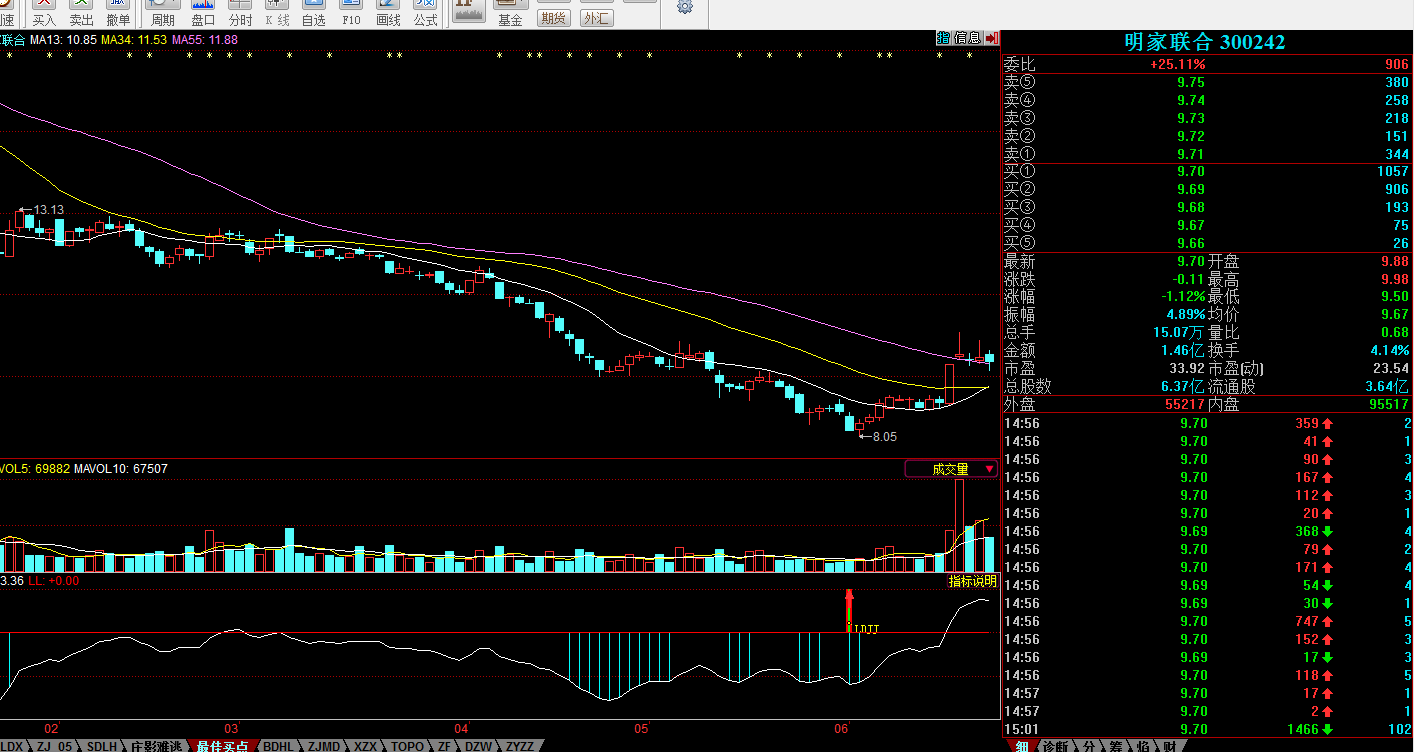Image resolution: width=1414 pixels, height=752 pixels.
Task: Switch to 分时 intraday chart icon
Action: 240,13
